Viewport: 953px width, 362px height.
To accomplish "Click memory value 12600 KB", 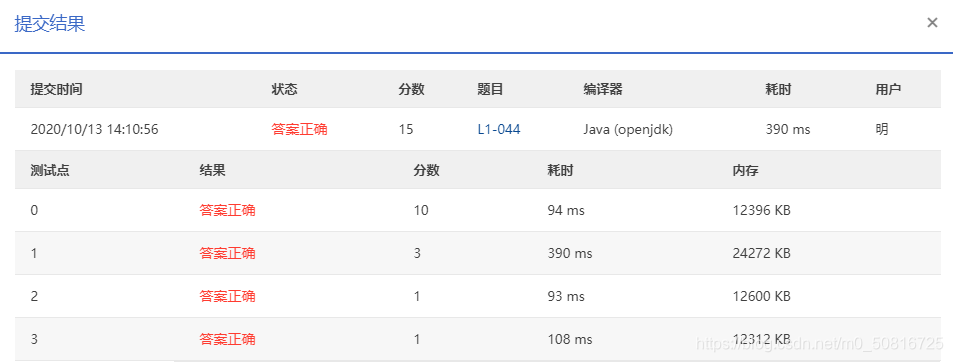I will point(762,296).
